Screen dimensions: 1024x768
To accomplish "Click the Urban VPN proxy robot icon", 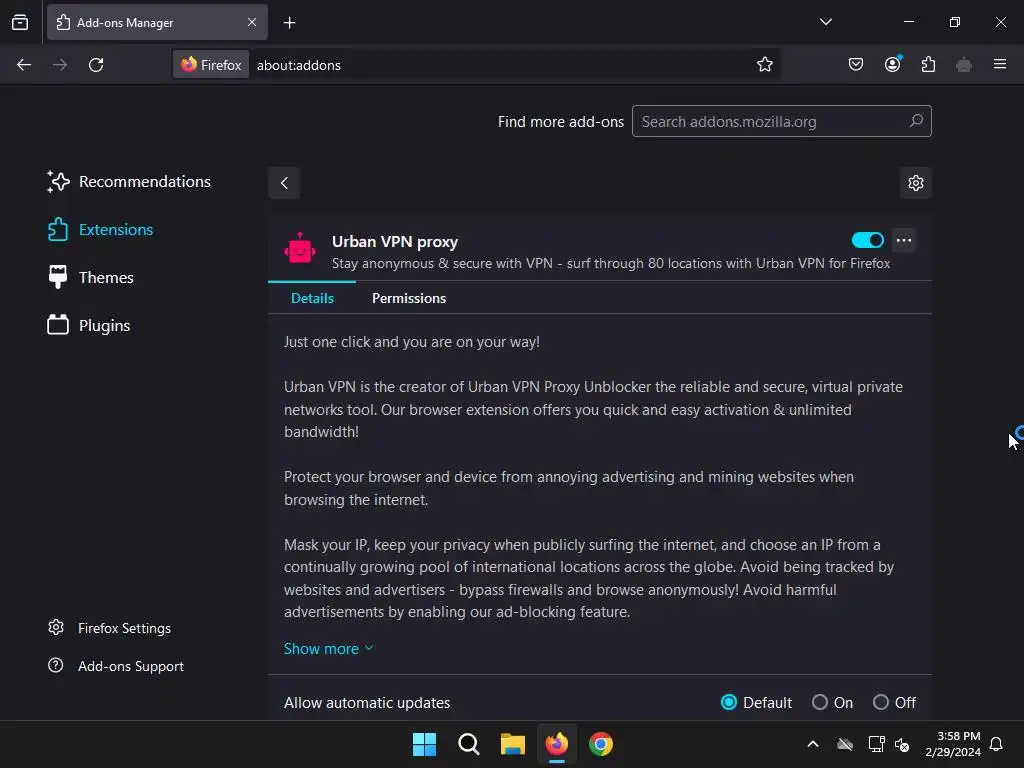I will pyautogui.click(x=300, y=248).
